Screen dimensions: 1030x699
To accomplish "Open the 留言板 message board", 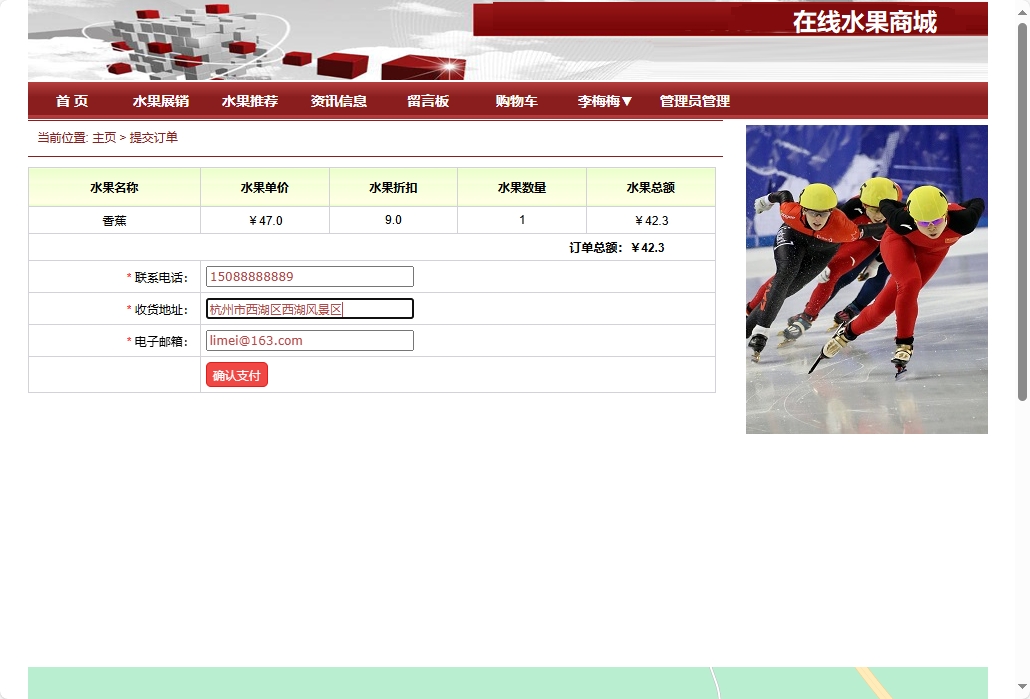I will [x=427, y=101].
